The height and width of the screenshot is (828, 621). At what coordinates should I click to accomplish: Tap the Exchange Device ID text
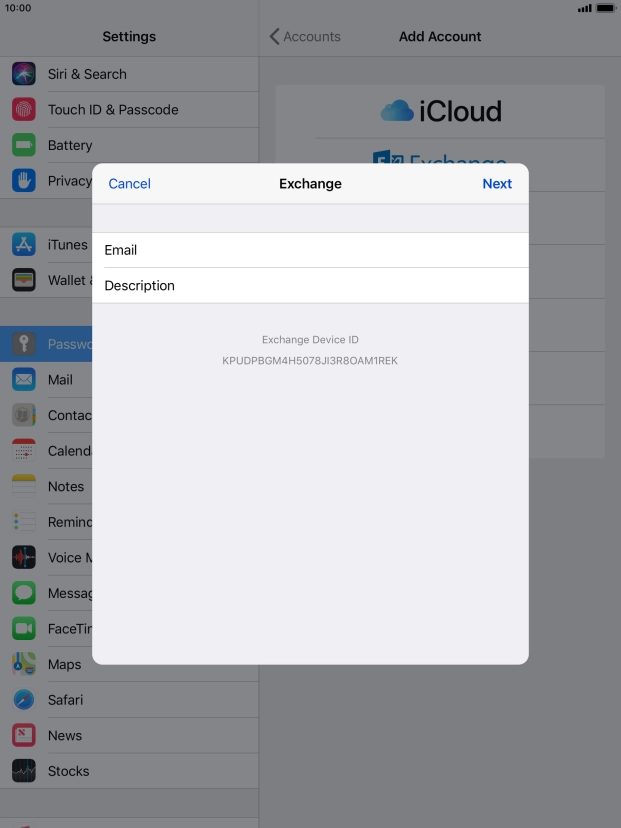tap(310, 360)
